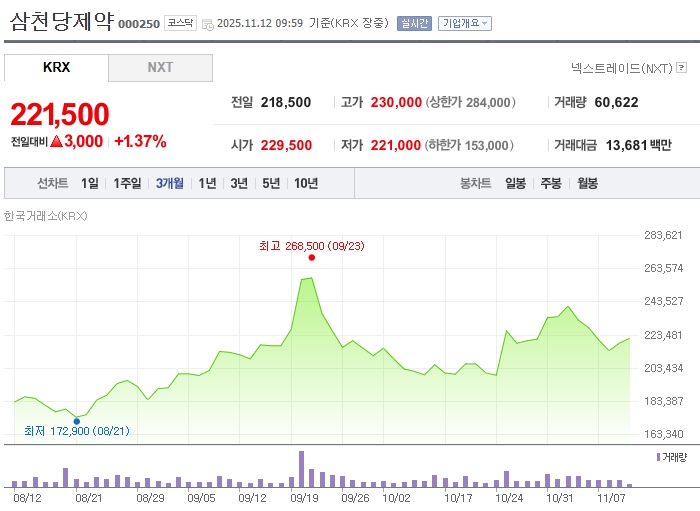Screen dimensions: 700x511
Task: Click the 넥스트레이드(NXT) link
Action: 621,69
